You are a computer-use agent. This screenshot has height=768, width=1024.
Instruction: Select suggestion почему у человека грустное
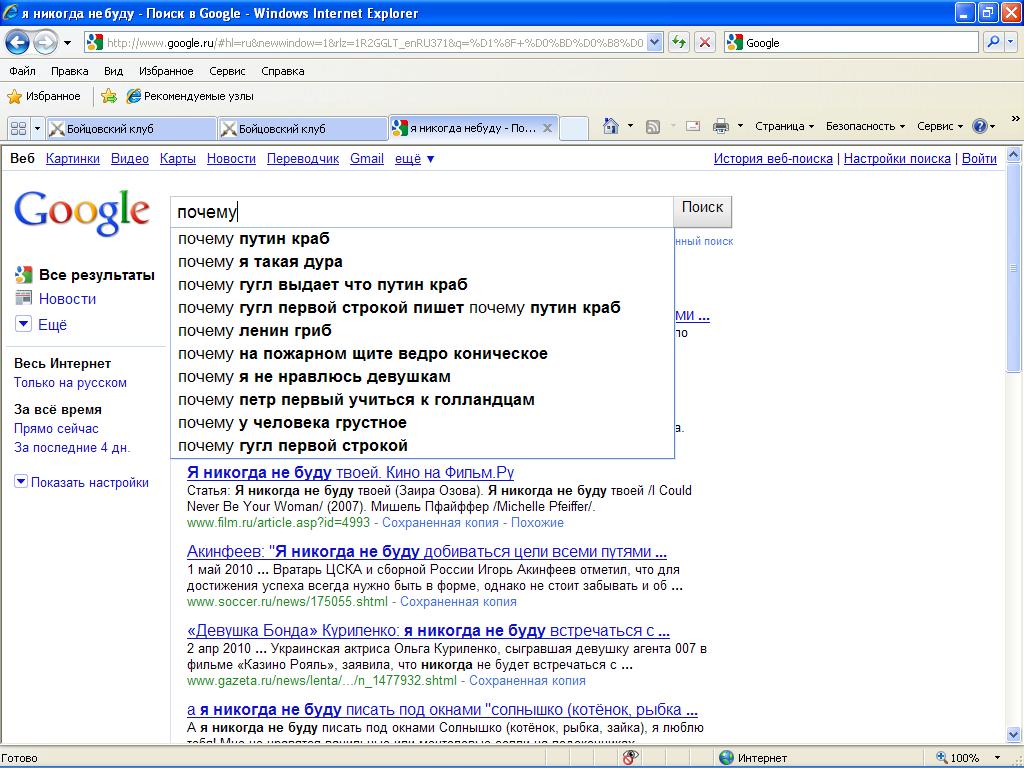coord(422,423)
